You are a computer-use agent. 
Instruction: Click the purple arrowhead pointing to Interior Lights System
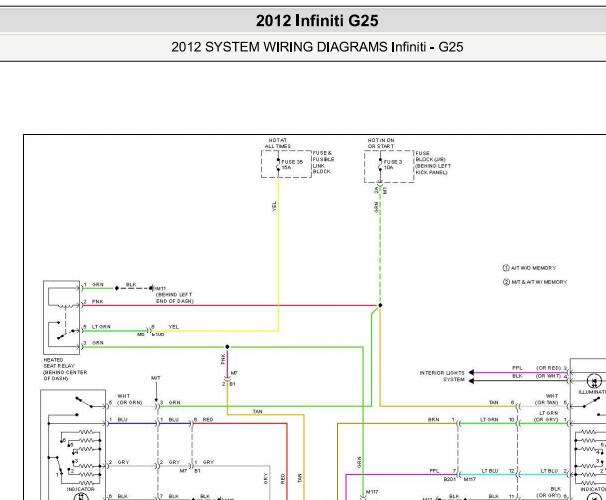point(471,372)
